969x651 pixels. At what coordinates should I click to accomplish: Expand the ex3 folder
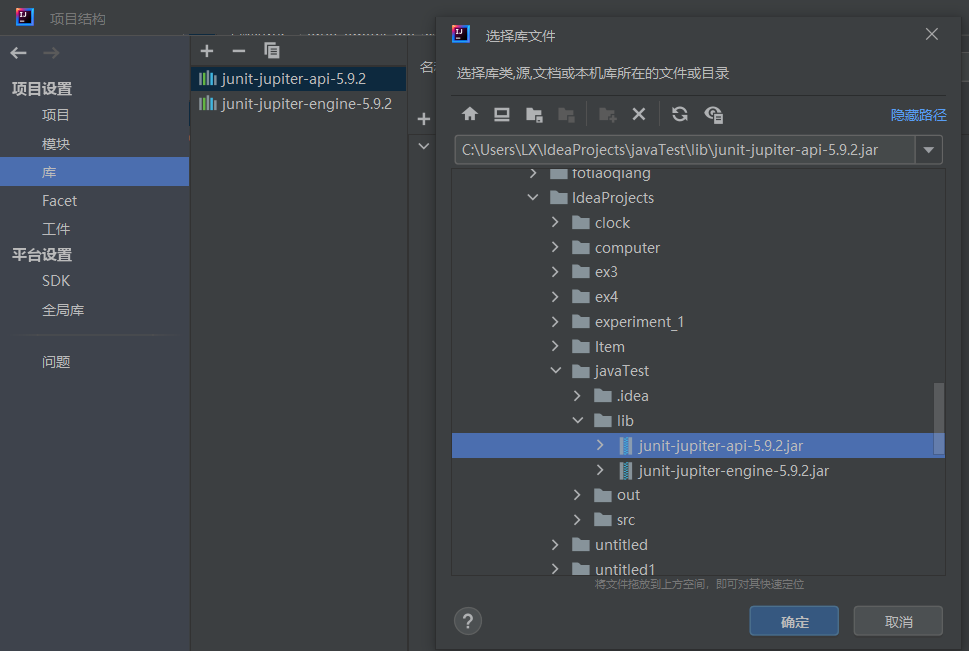[555, 271]
